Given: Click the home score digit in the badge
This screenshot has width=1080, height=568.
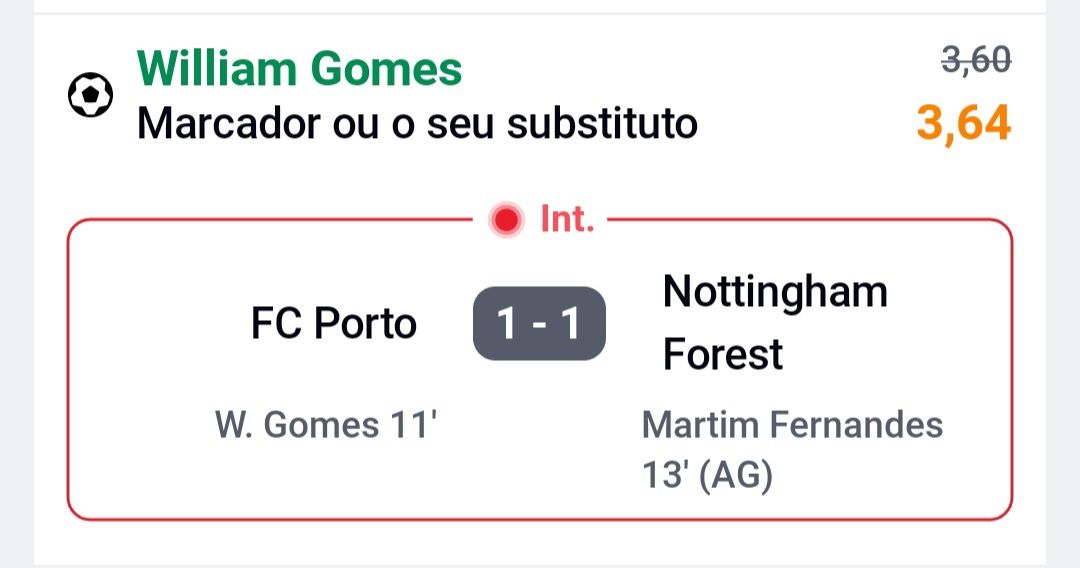Looking at the screenshot, I should (507, 323).
